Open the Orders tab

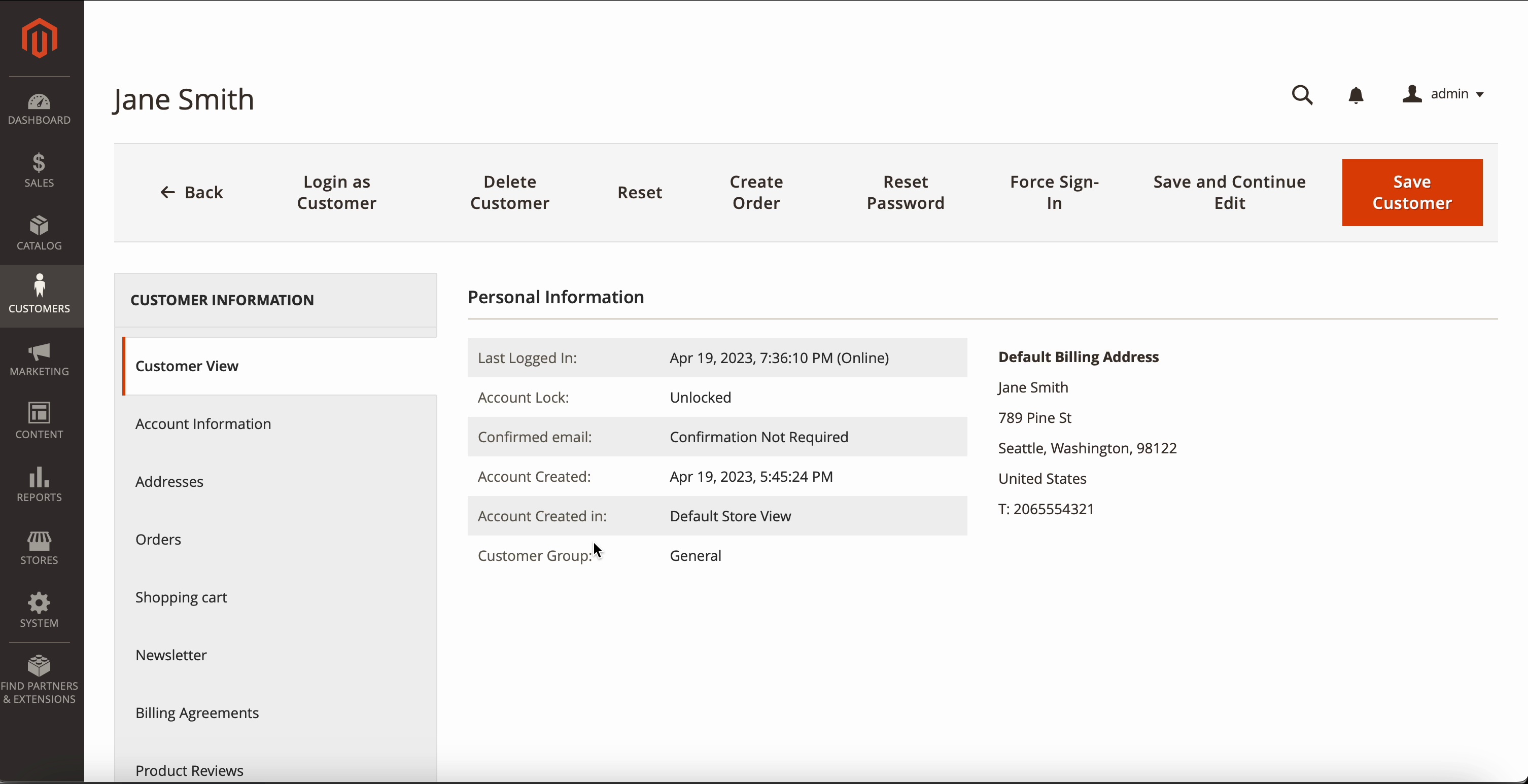[158, 540]
